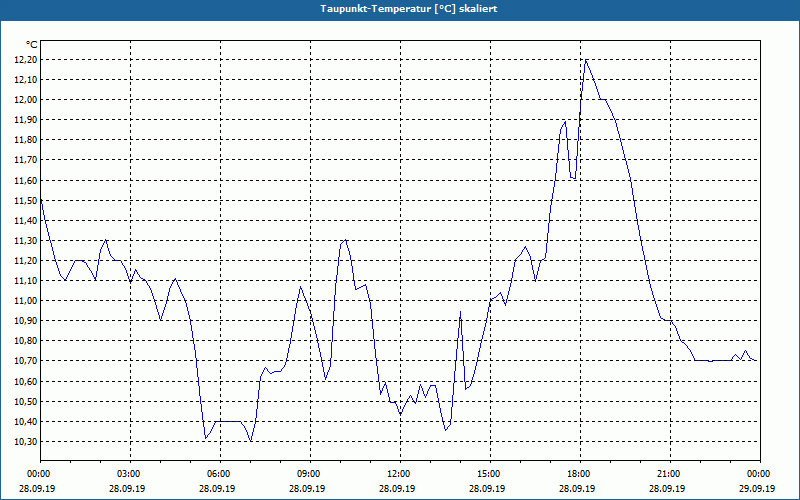
Task: Click the 11,60 y-axis label
Action: coord(27,181)
